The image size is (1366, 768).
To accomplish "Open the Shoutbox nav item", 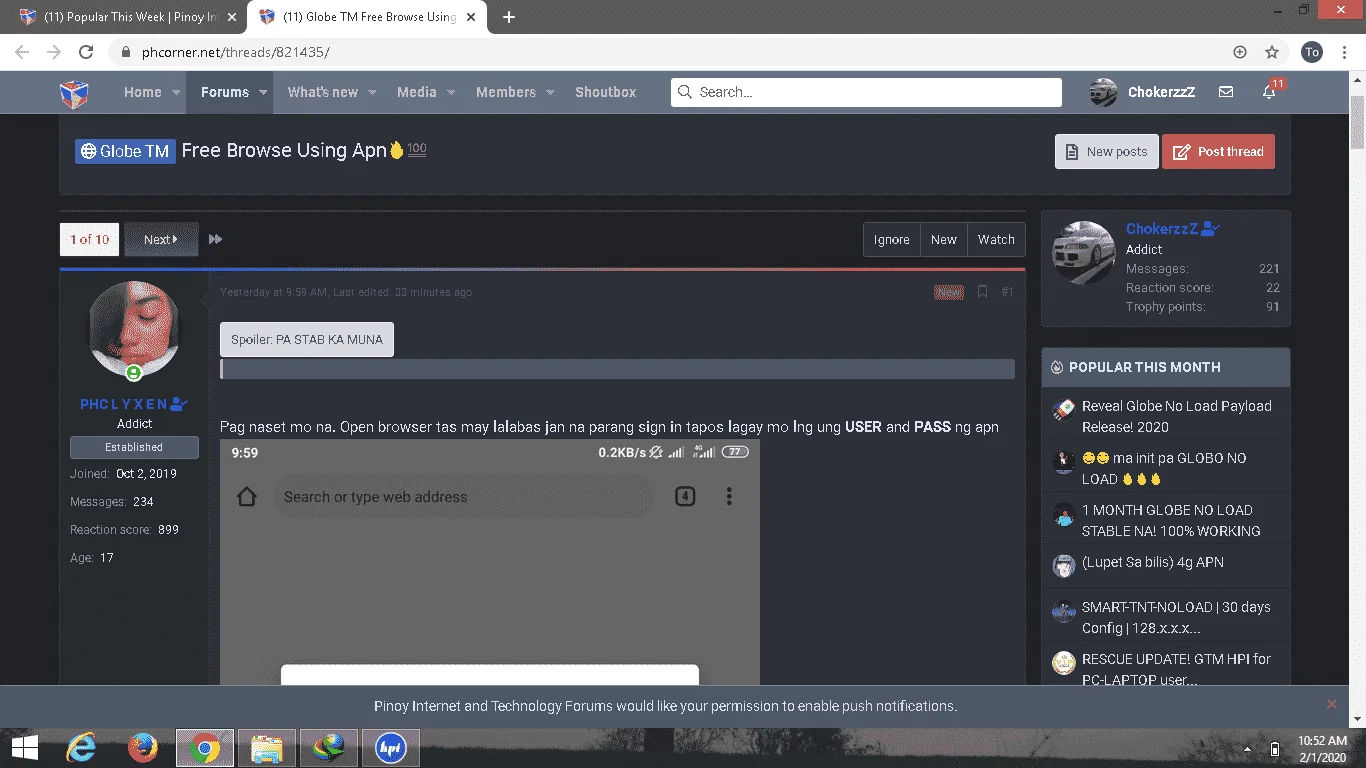I will click(605, 92).
